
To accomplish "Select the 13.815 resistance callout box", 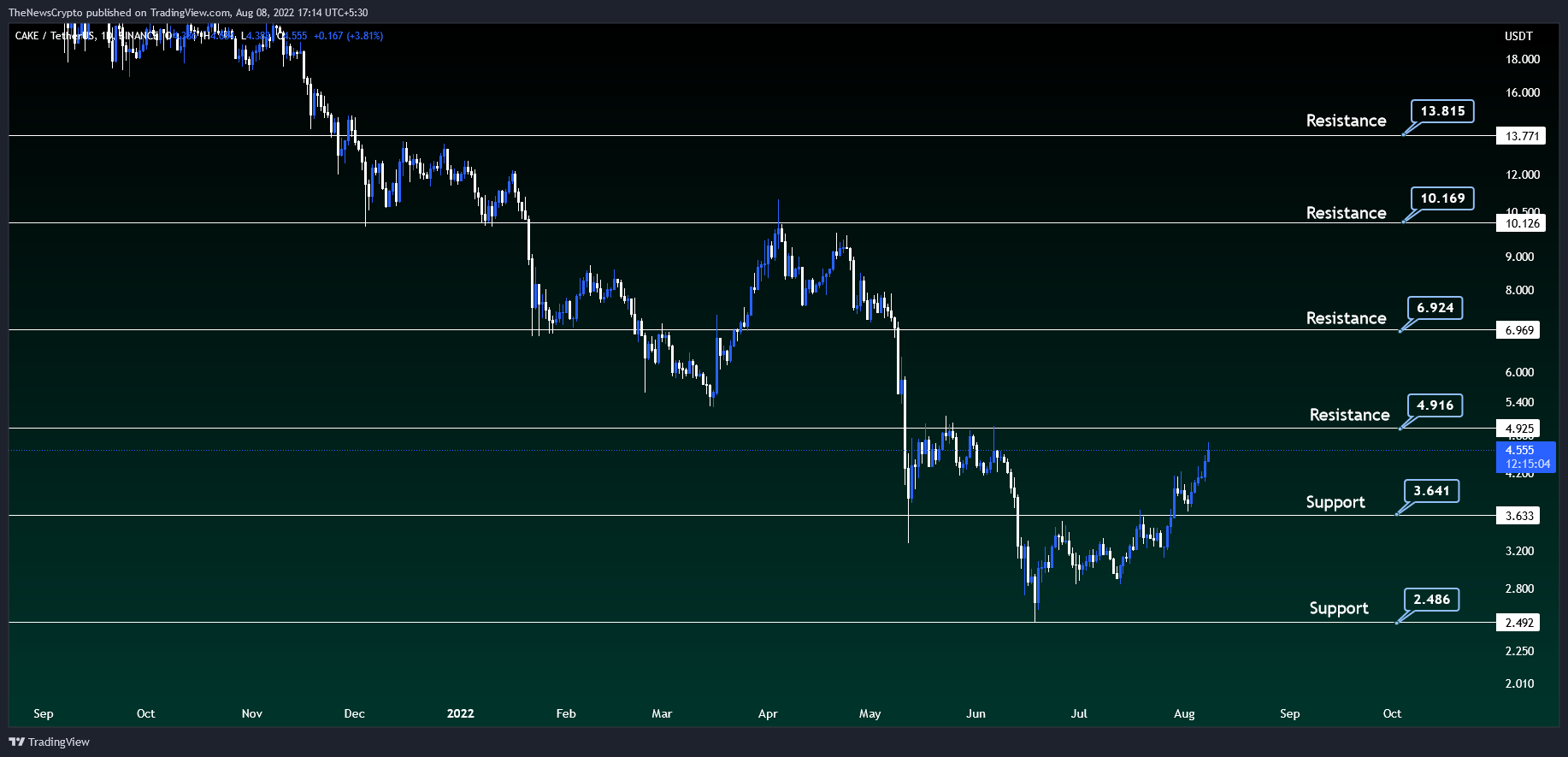I will [1442, 111].
